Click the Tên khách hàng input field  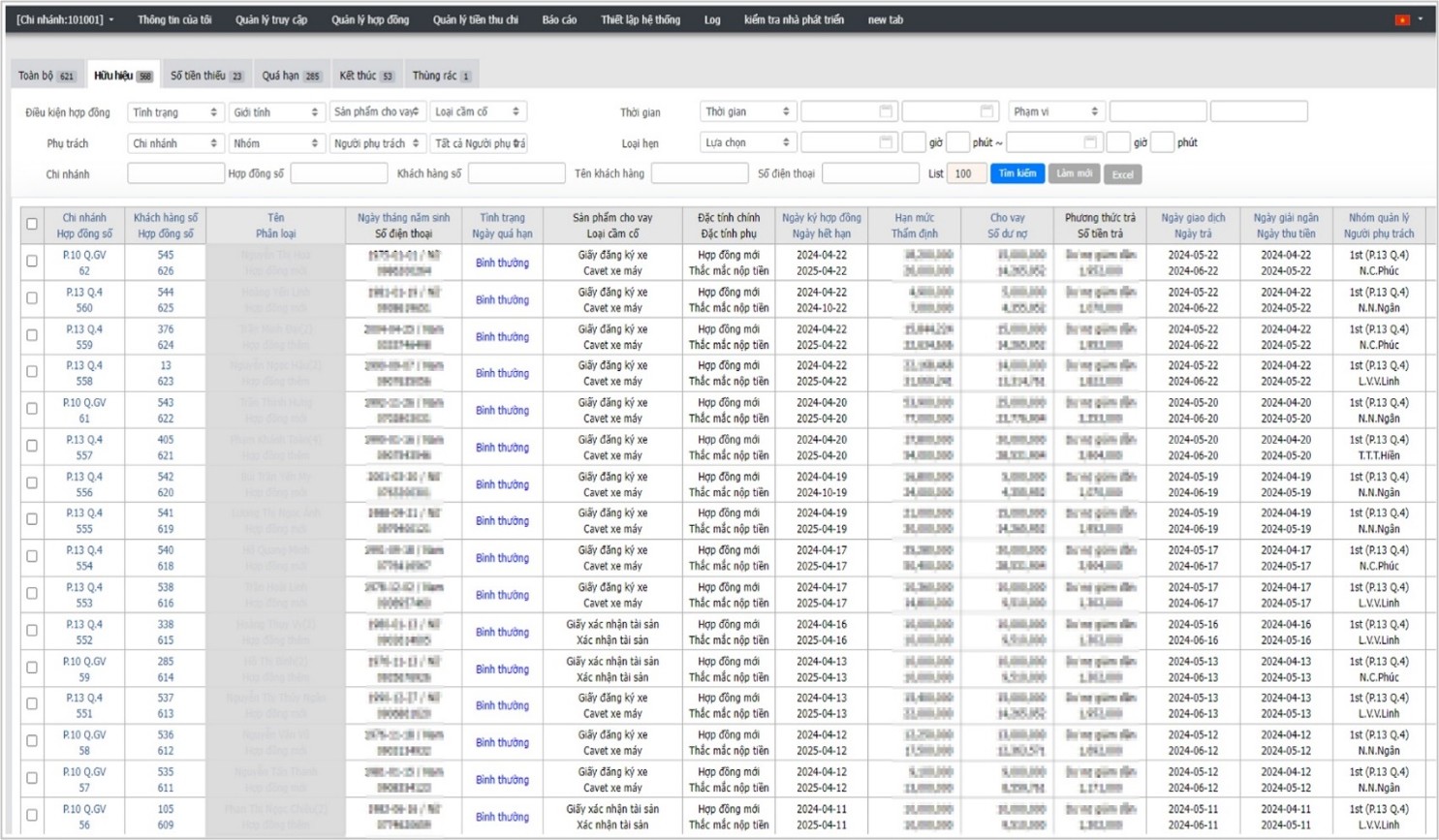click(699, 174)
